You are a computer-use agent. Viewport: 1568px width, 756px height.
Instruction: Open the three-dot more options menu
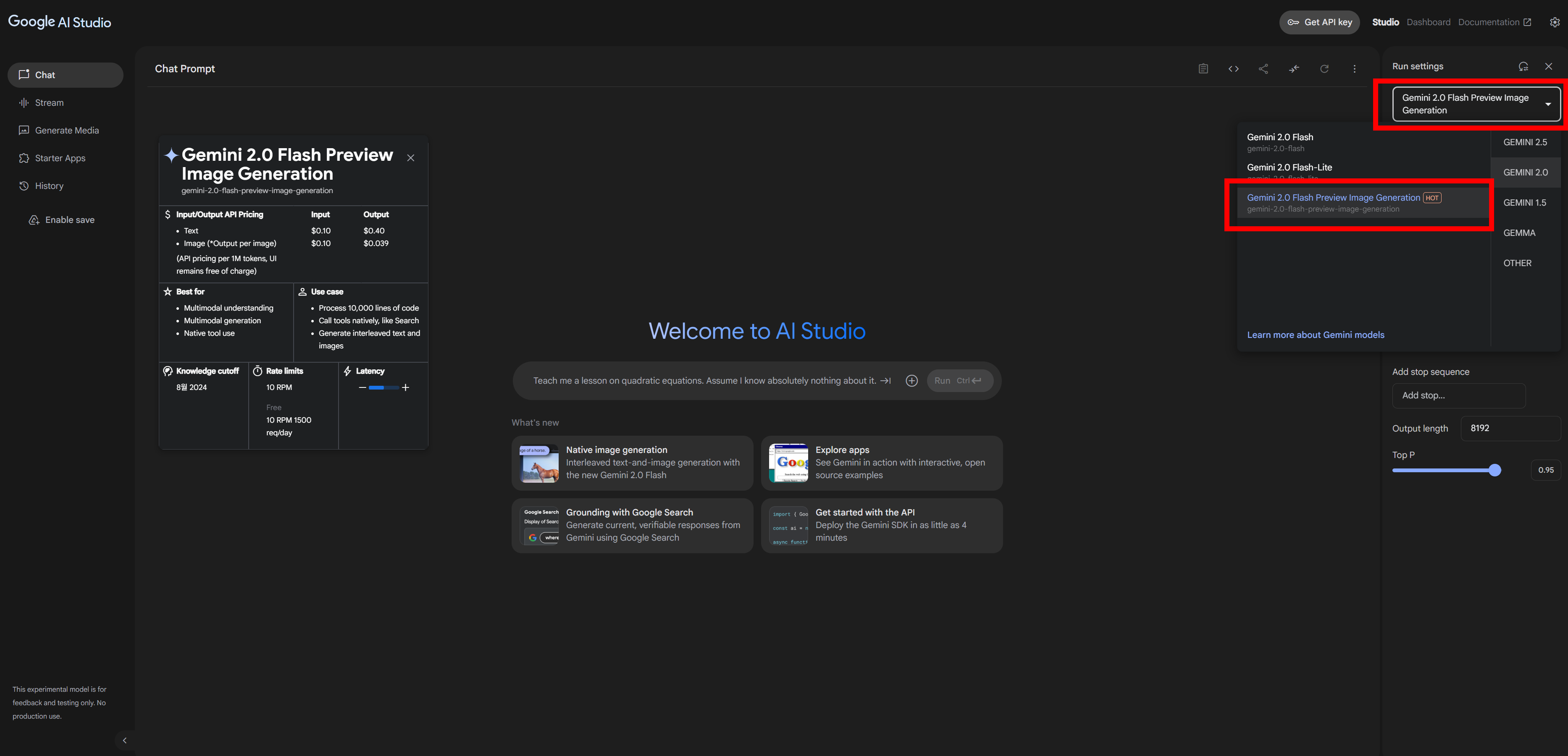pyautogui.click(x=1354, y=69)
